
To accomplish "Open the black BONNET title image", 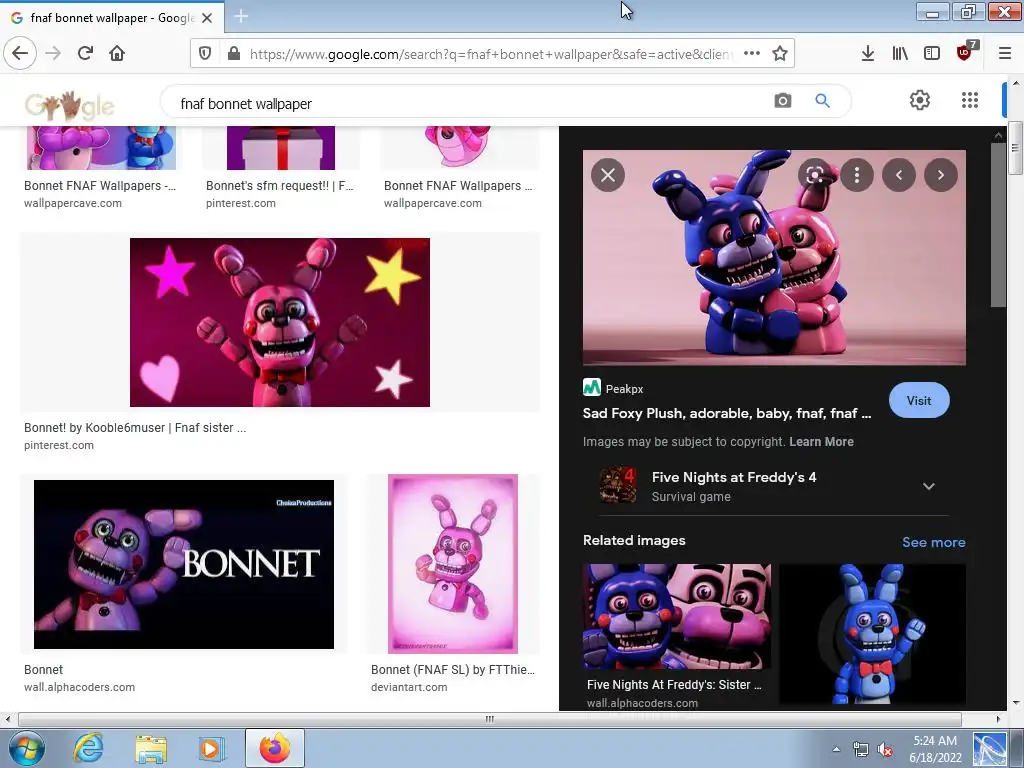I will coord(184,564).
